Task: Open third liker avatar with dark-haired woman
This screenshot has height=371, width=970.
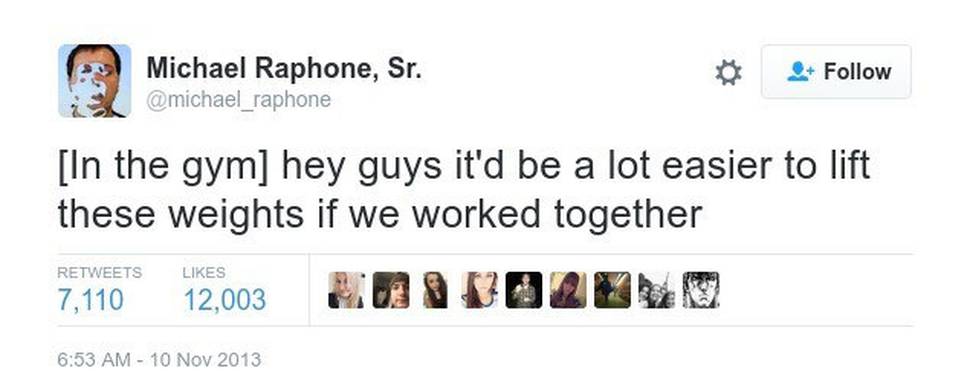Action: (x=436, y=290)
